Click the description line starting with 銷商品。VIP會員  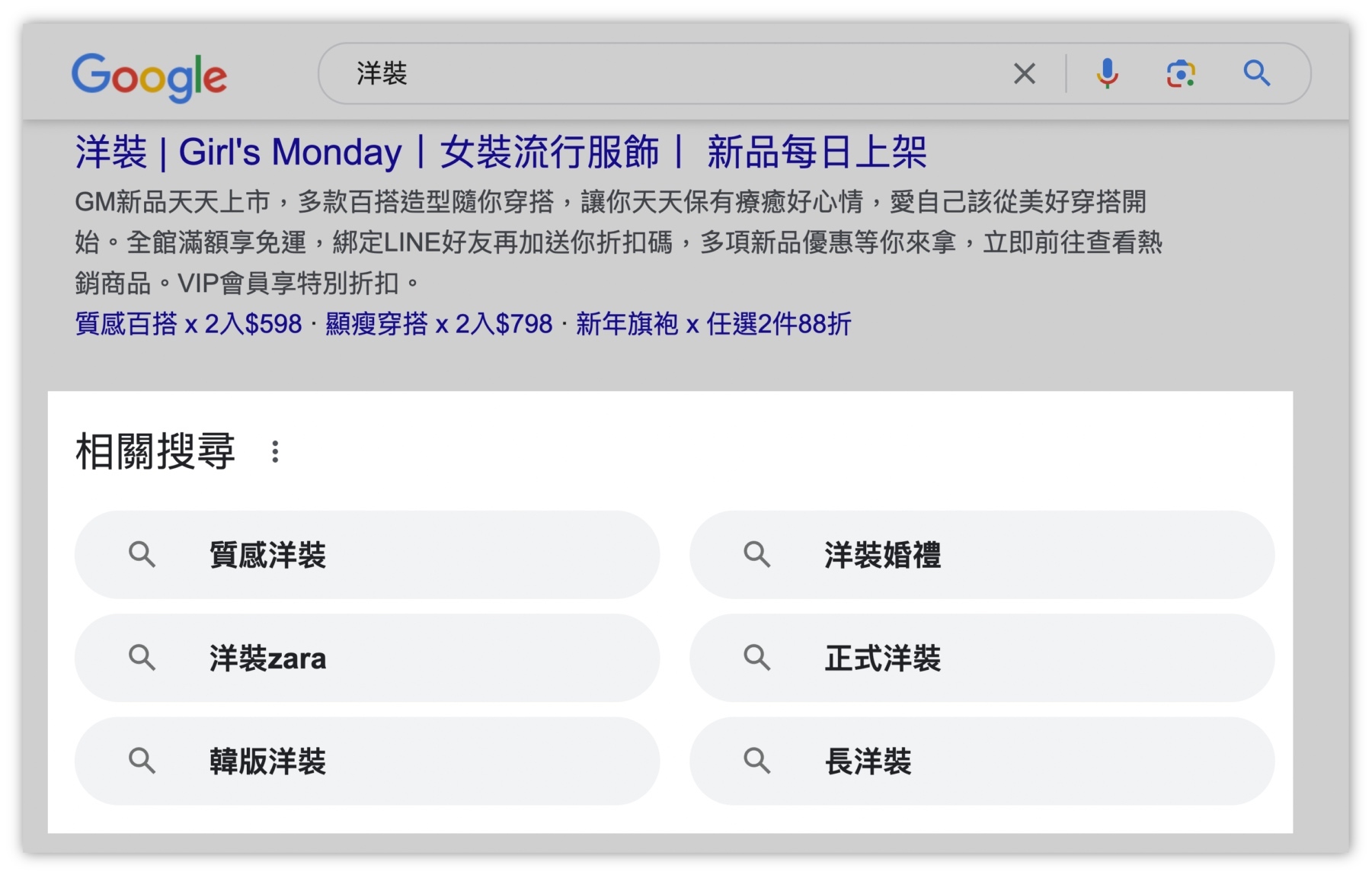point(248,284)
